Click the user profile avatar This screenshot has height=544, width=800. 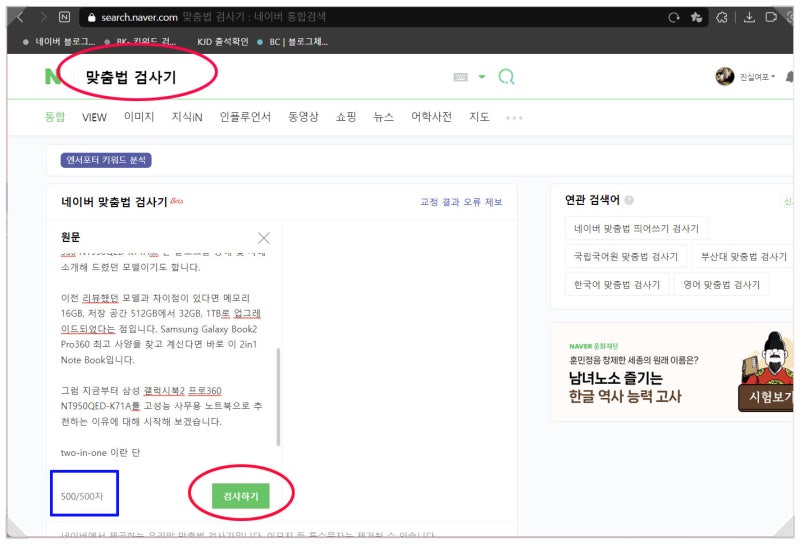point(724,77)
